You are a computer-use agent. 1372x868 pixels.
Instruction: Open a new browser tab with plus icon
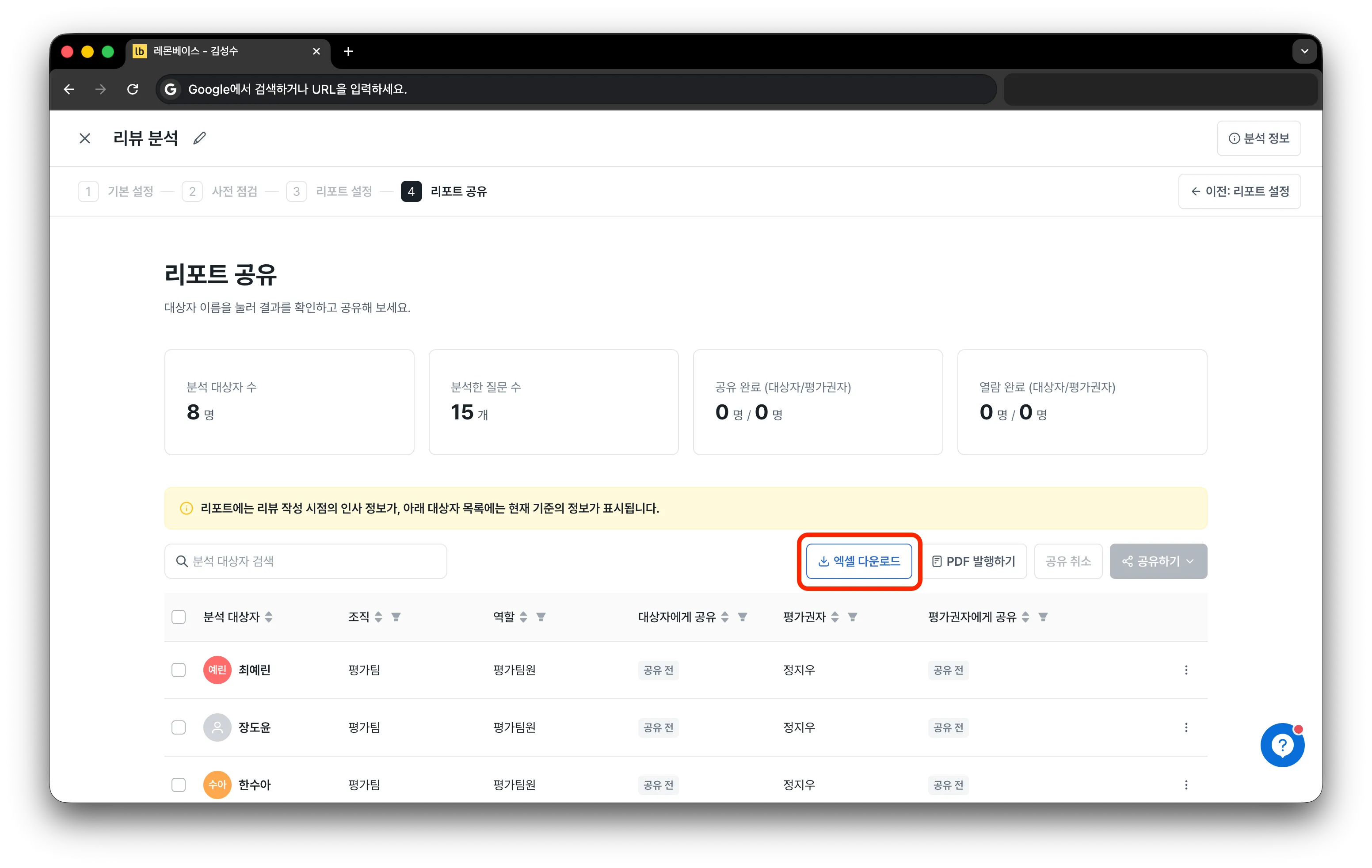point(348,51)
